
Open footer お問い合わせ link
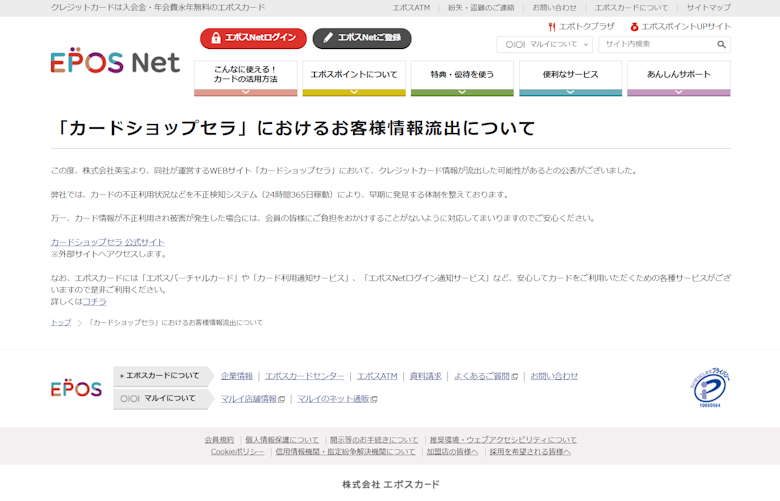click(x=554, y=376)
